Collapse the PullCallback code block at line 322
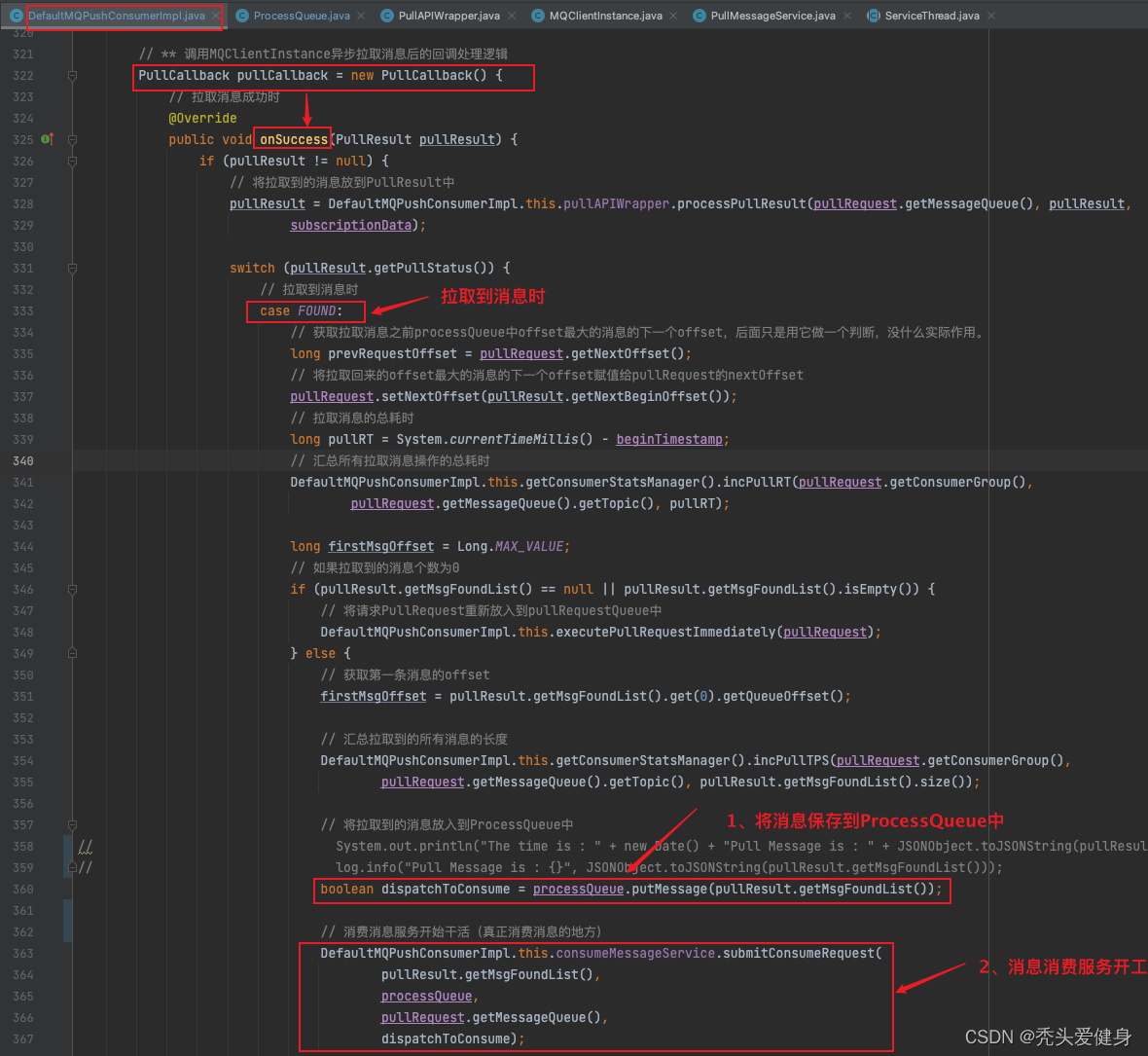This screenshot has width=1148, height=1056. point(72,76)
